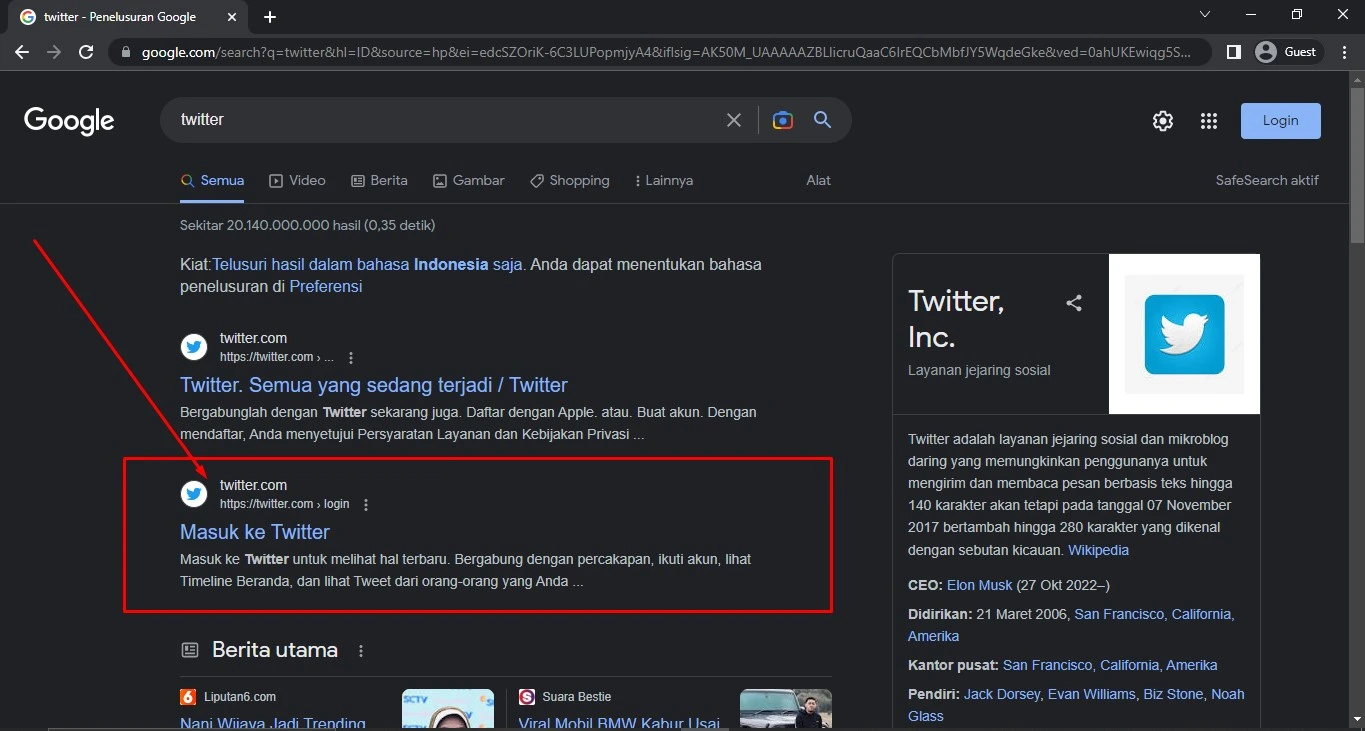Click the browser back arrow
The image size is (1365, 731).
(x=22, y=52)
